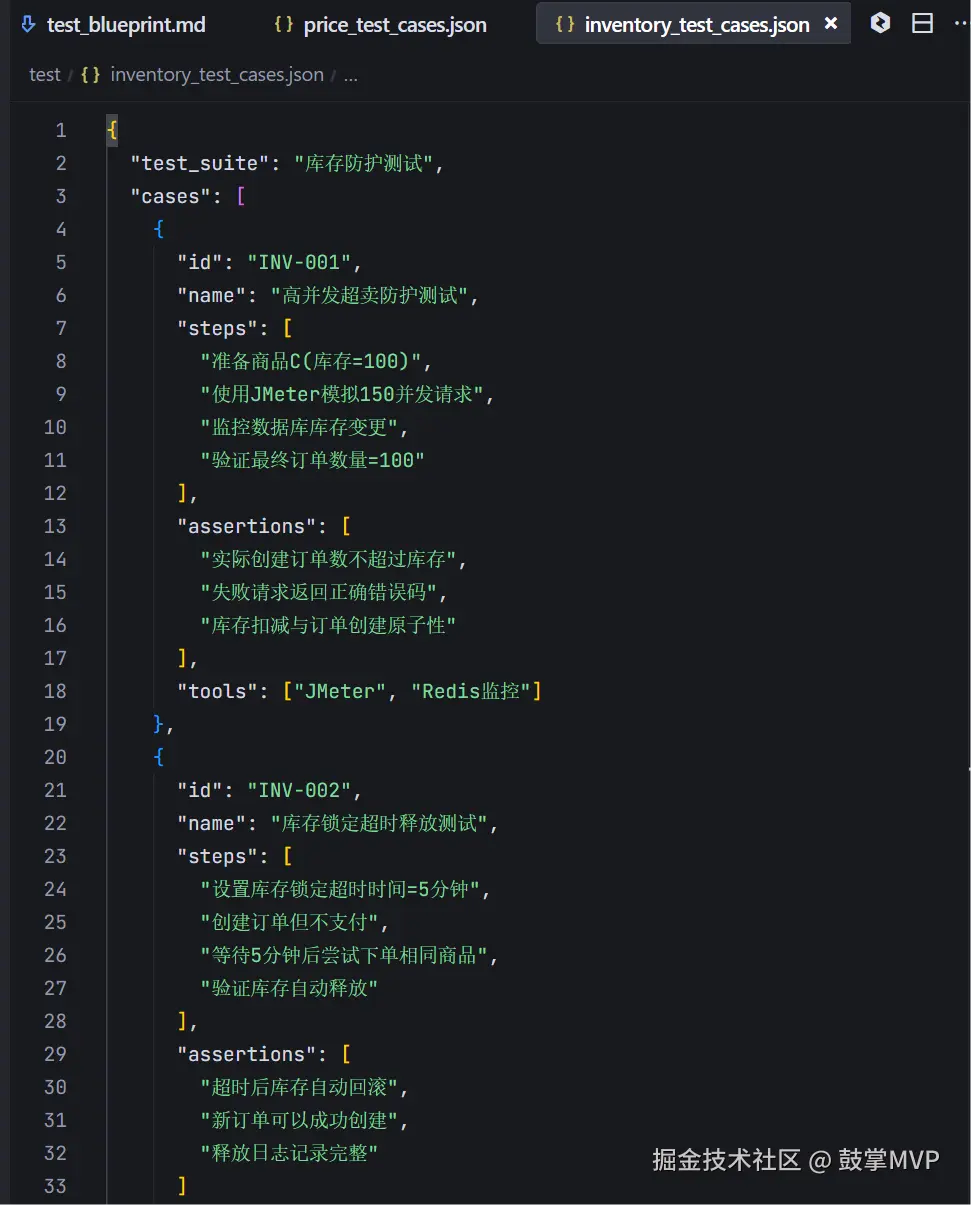The image size is (971, 1205).
Task: Open the editor '...' more actions menu
Action: [x=960, y=22]
